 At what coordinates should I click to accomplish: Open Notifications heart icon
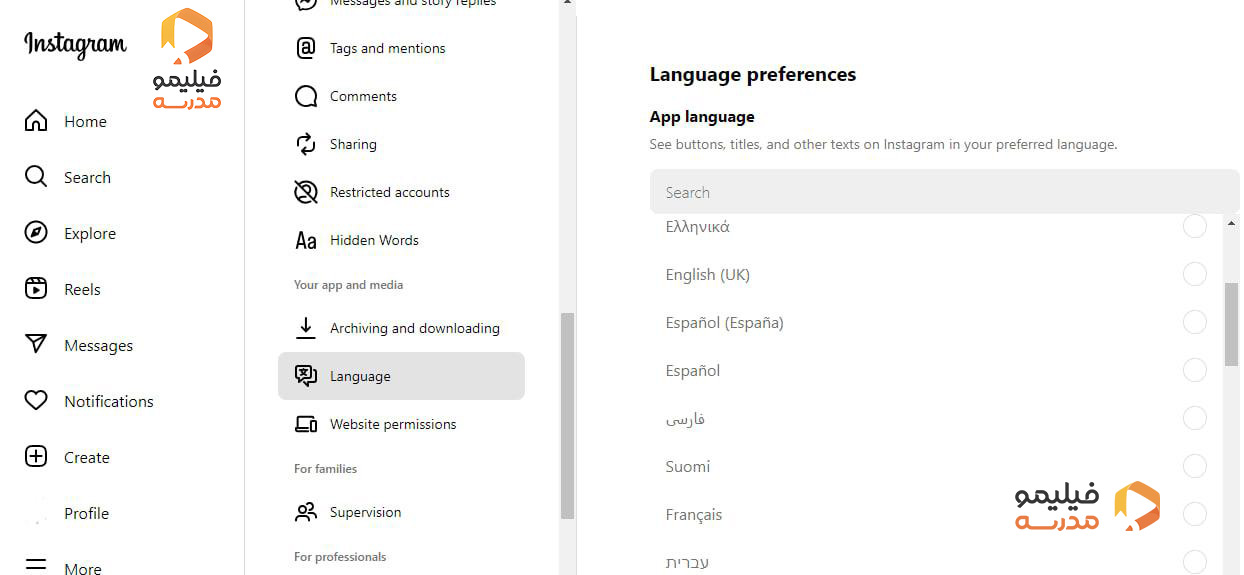(x=36, y=401)
